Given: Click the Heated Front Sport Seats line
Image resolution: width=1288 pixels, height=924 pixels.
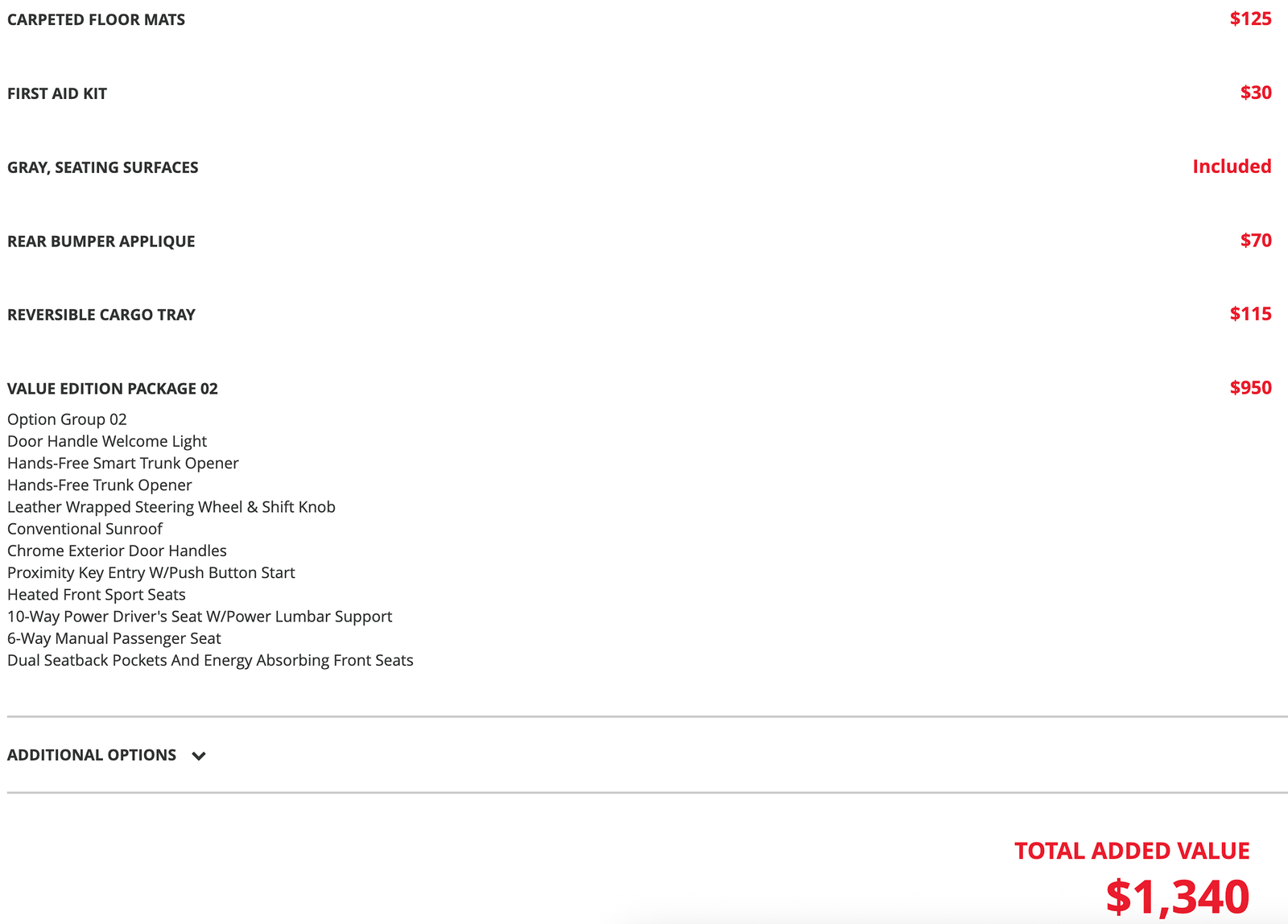Looking at the screenshot, I should pos(97,595).
